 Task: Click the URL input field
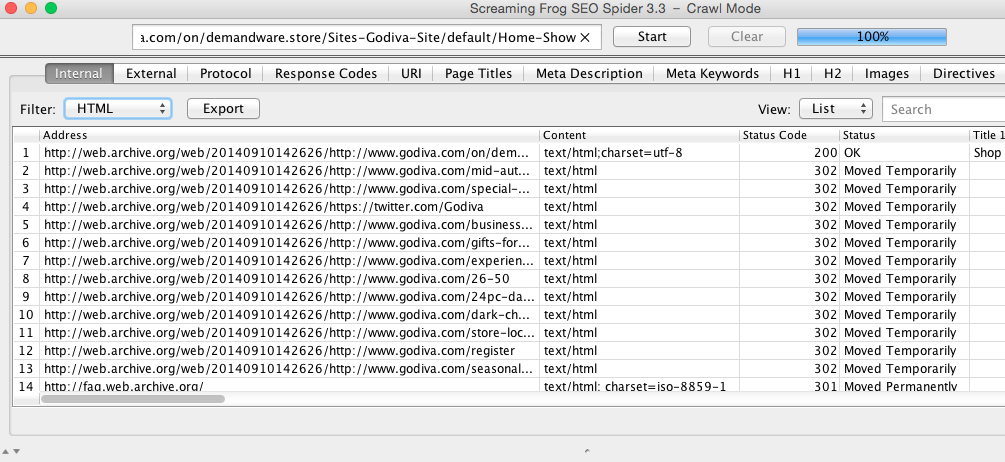click(367, 37)
